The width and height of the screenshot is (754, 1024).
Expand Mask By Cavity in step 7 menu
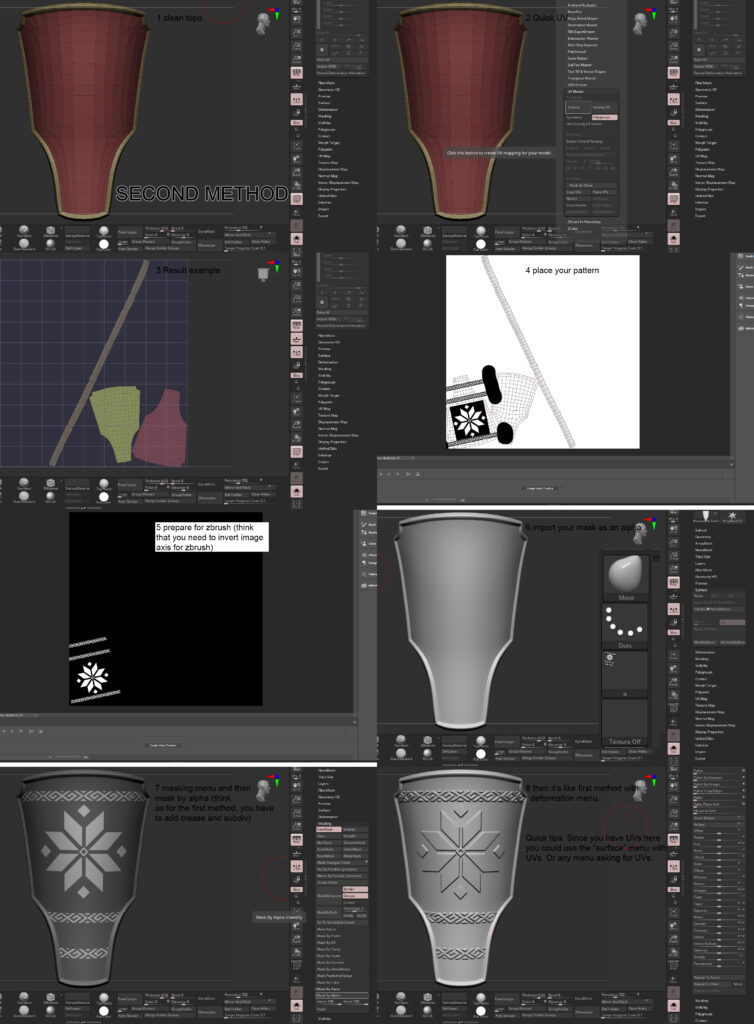pos(329,949)
